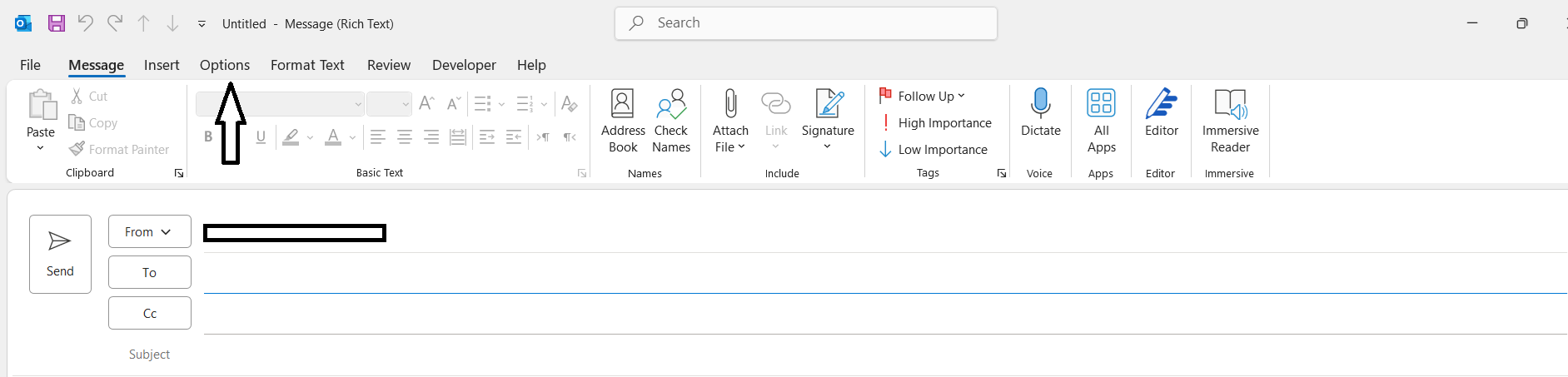
Task: Launch the Editor
Action: [1162, 113]
